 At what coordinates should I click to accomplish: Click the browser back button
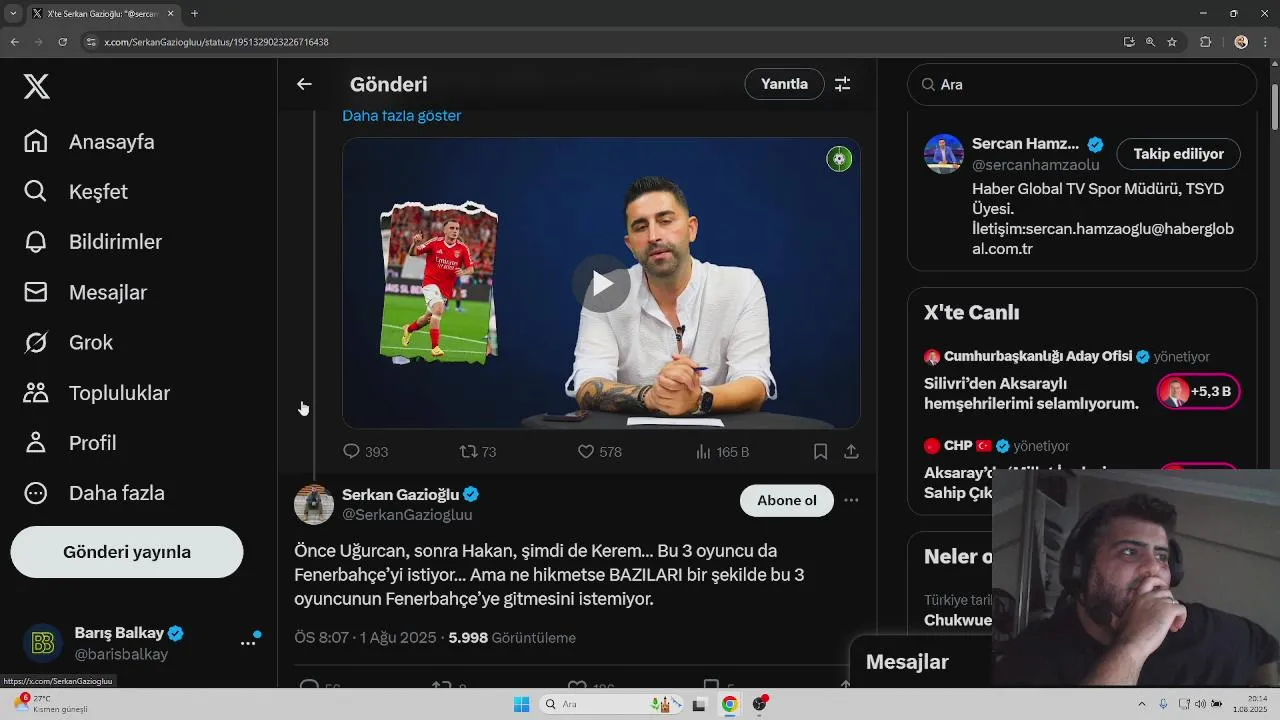(14, 42)
